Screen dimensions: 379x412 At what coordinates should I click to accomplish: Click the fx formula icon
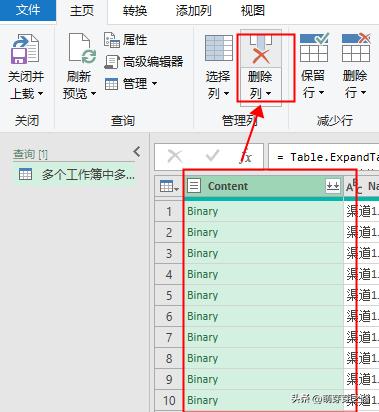coord(246,157)
